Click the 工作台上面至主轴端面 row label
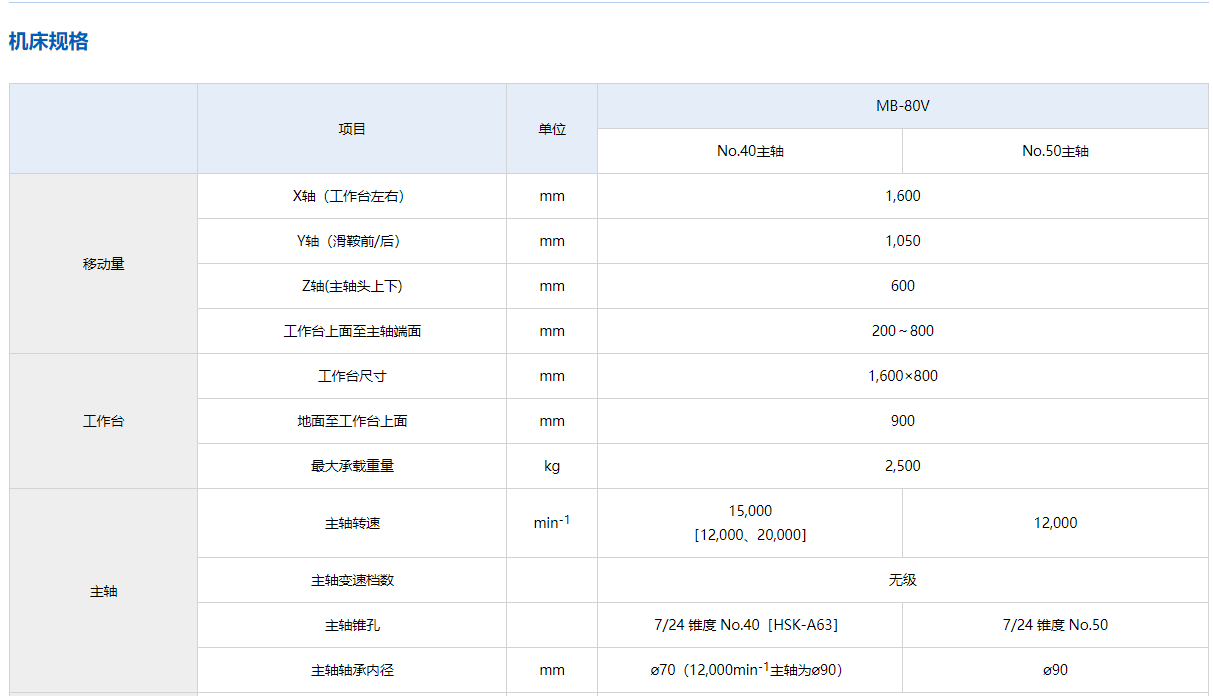The height and width of the screenshot is (696, 1213). click(x=352, y=331)
